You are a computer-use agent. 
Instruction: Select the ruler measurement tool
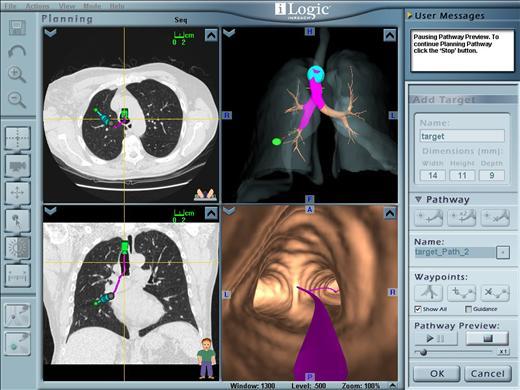pyautogui.click(x=18, y=276)
